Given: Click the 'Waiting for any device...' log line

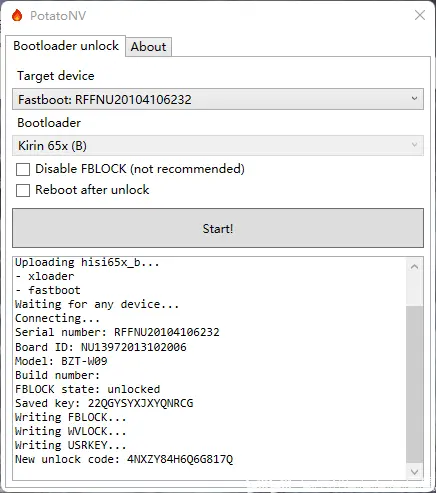Looking at the screenshot, I should click(97, 304).
